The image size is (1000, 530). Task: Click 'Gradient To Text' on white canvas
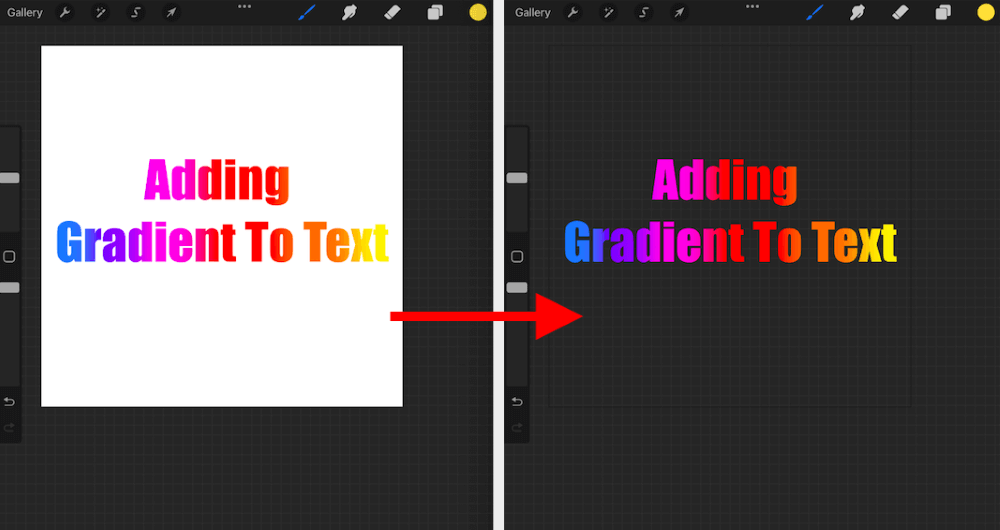[x=223, y=242]
